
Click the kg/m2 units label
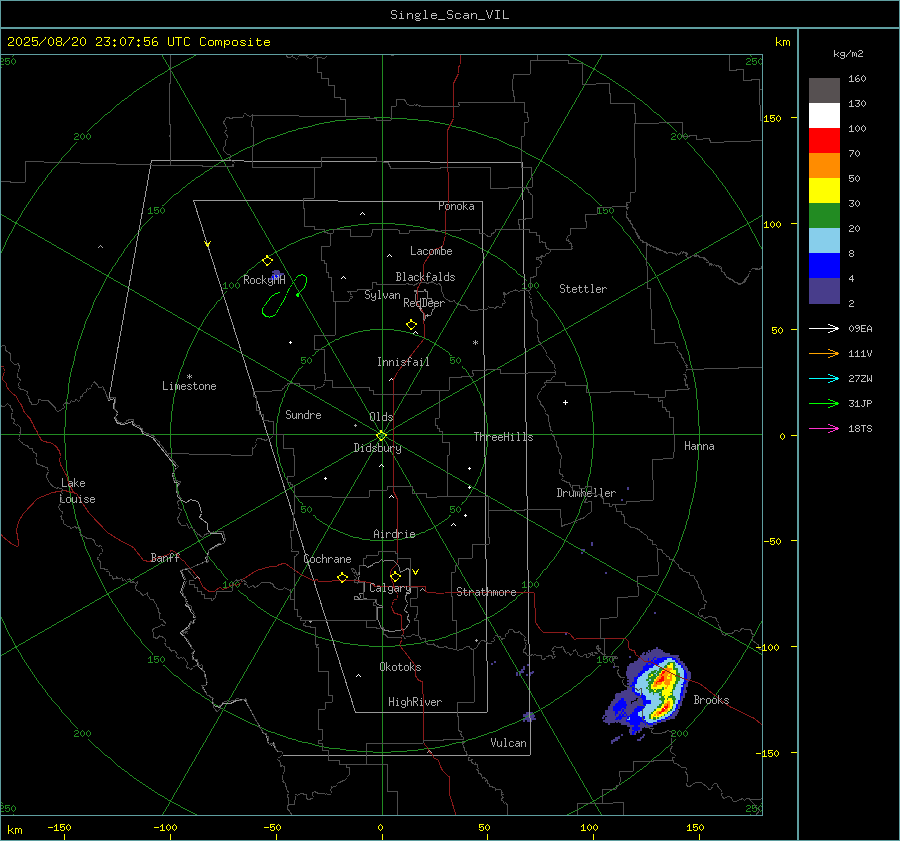(x=848, y=54)
